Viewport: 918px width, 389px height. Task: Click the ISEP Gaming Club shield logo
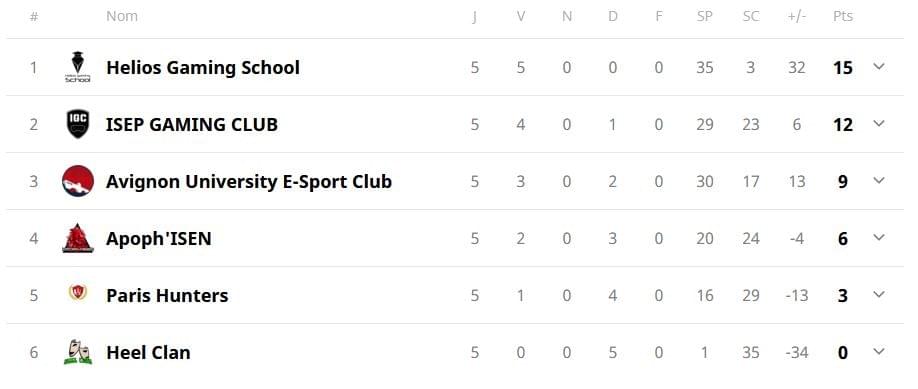coord(78,124)
